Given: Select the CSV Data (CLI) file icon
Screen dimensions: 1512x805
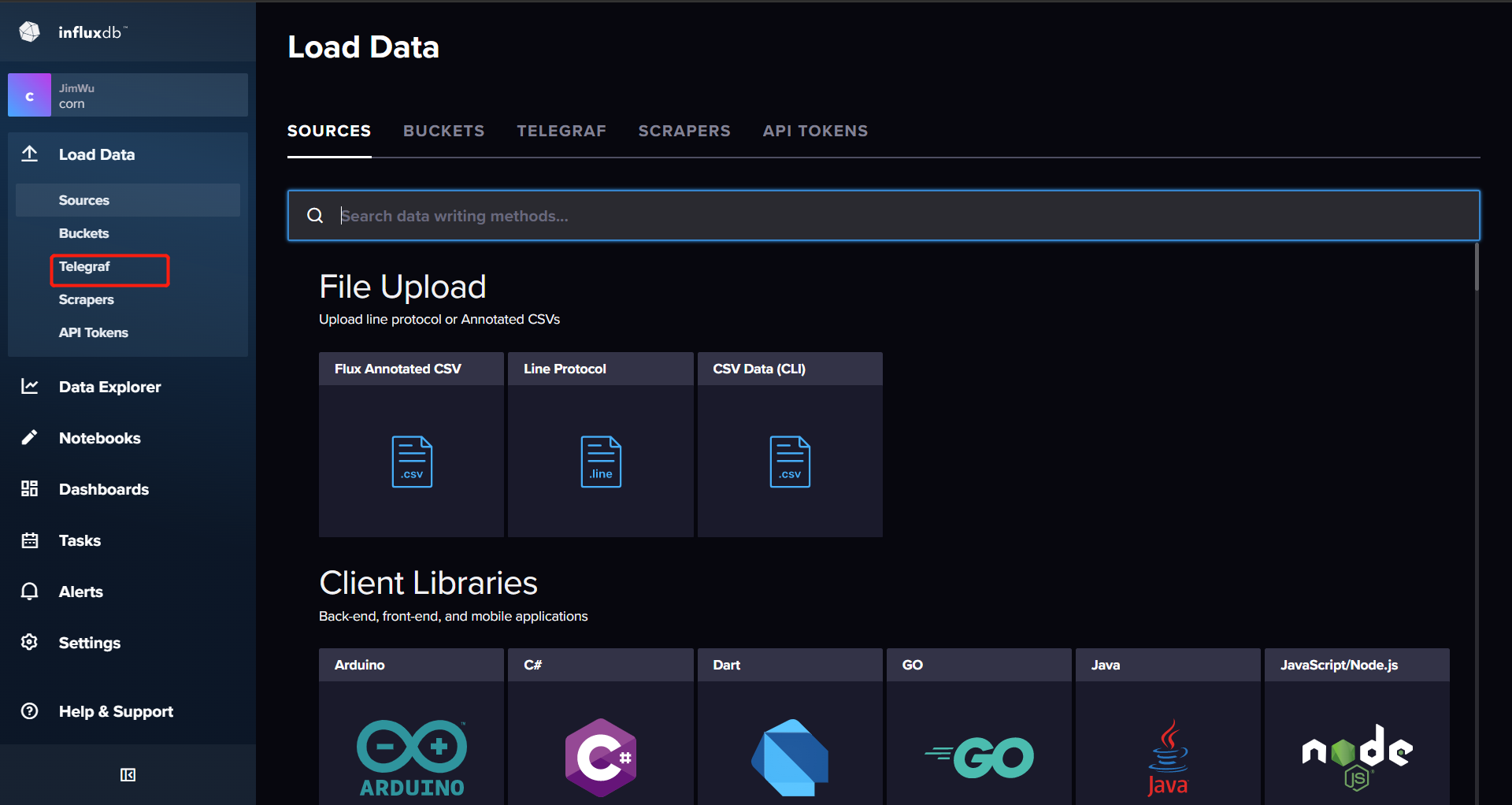Looking at the screenshot, I should tap(790, 462).
